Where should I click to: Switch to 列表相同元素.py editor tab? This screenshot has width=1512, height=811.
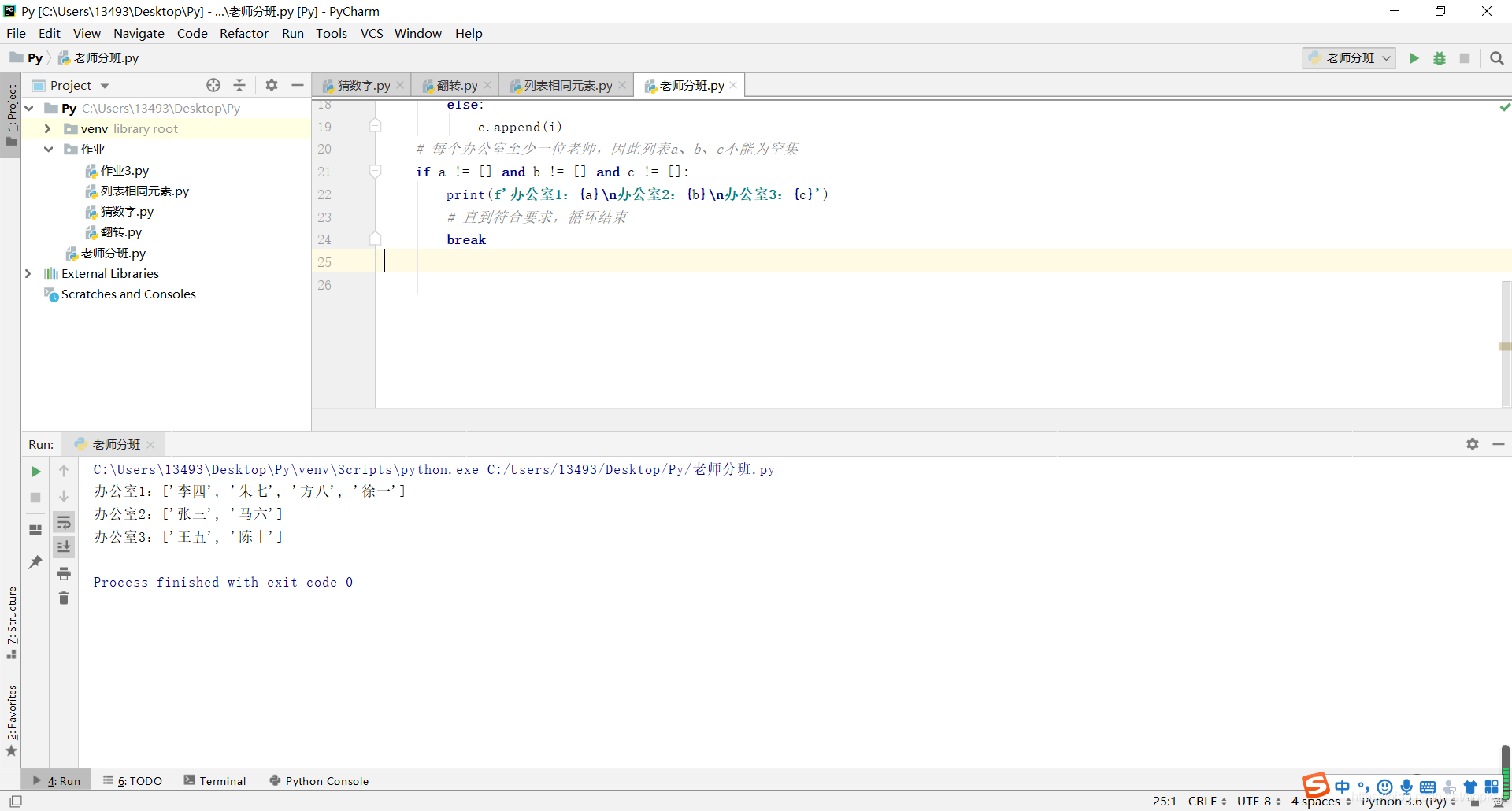pyautogui.click(x=567, y=86)
